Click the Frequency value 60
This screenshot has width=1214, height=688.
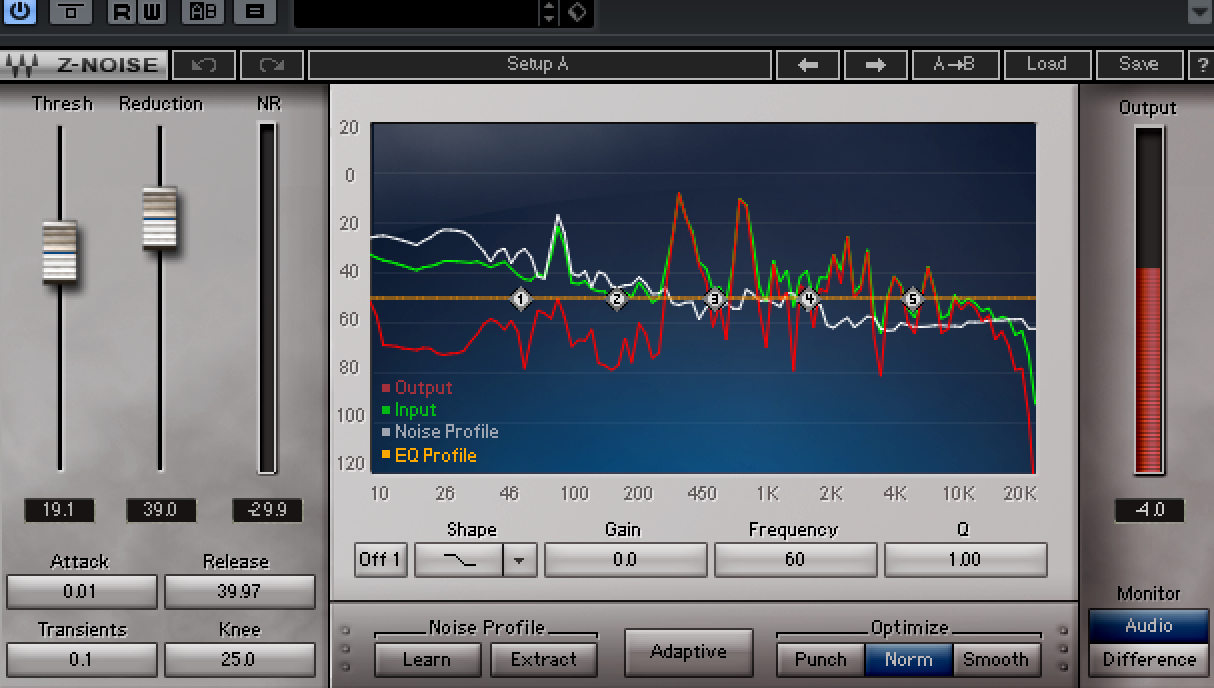point(795,560)
